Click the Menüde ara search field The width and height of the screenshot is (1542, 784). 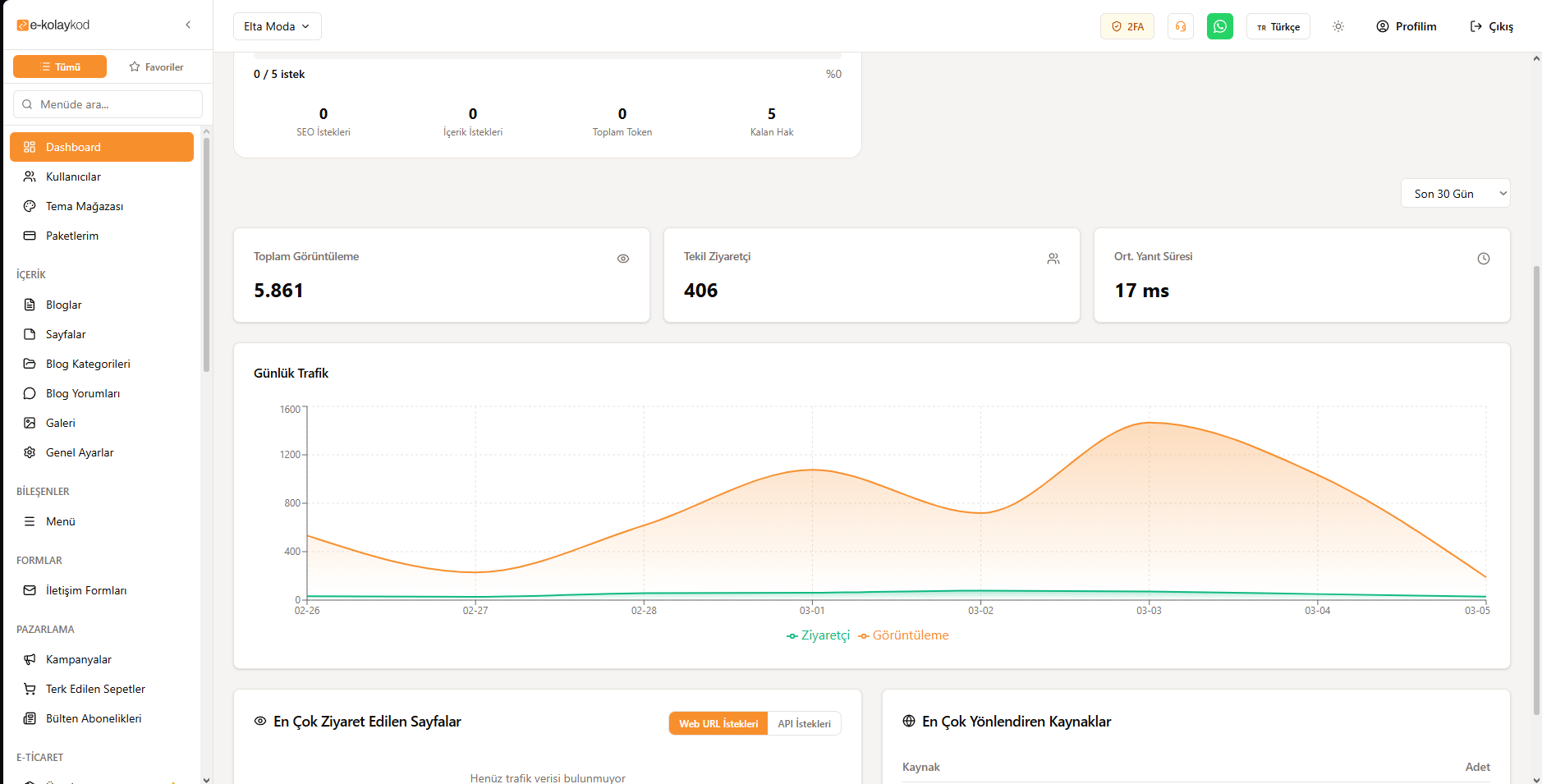click(108, 104)
